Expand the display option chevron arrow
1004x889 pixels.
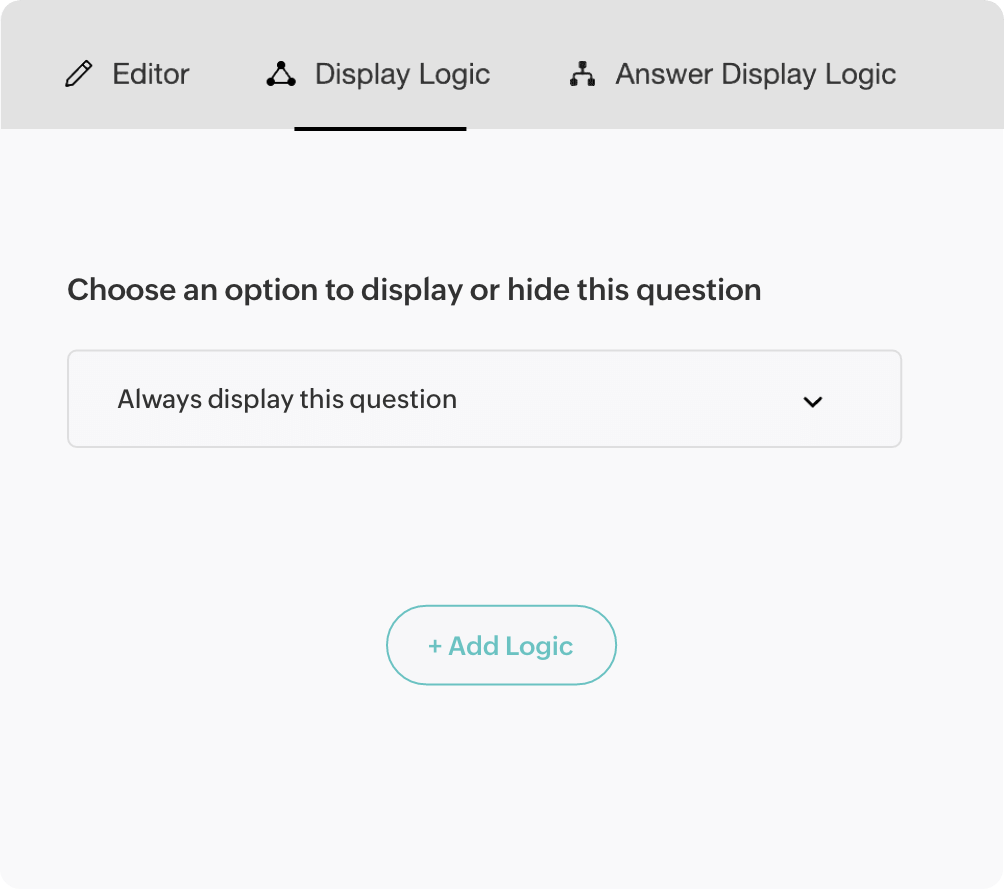pyautogui.click(x=813, y=401)
